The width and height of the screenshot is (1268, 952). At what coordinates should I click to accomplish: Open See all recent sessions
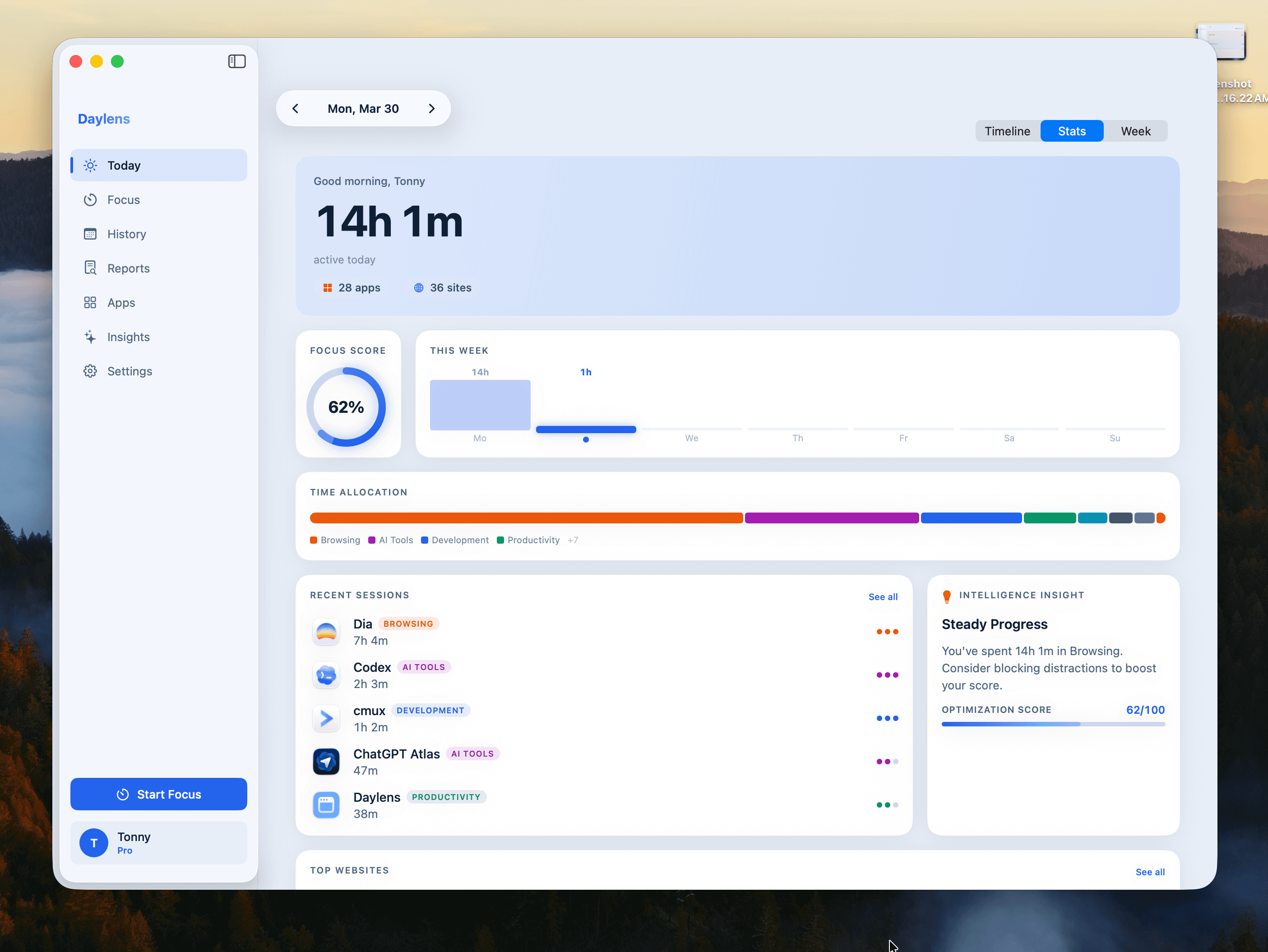[x=883, y=596]
